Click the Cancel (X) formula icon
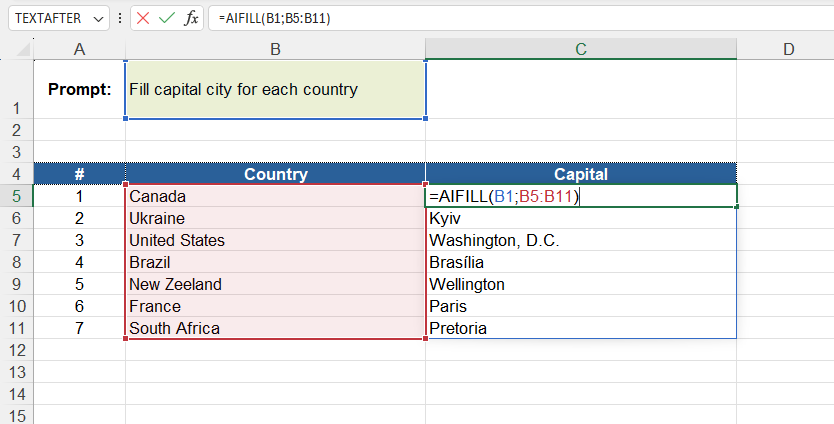Viewport: 834px width, 424px height. (x=144, y=19)
